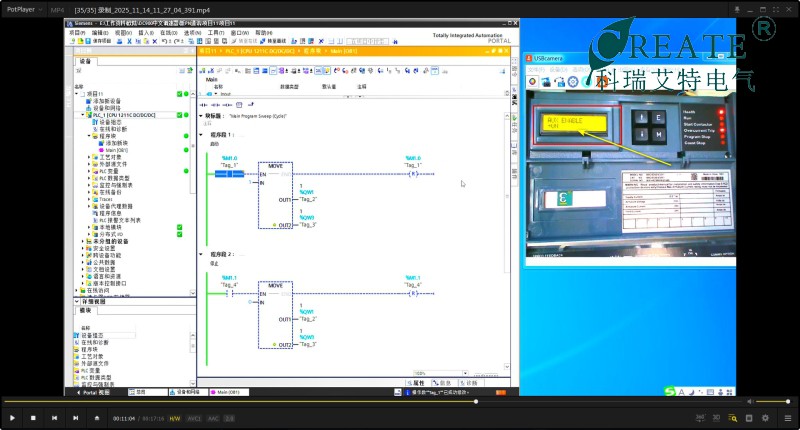Open the 项目 menu in TIA Portal
The width and height of the screenshot is (800, 430).
pos(77,33)
